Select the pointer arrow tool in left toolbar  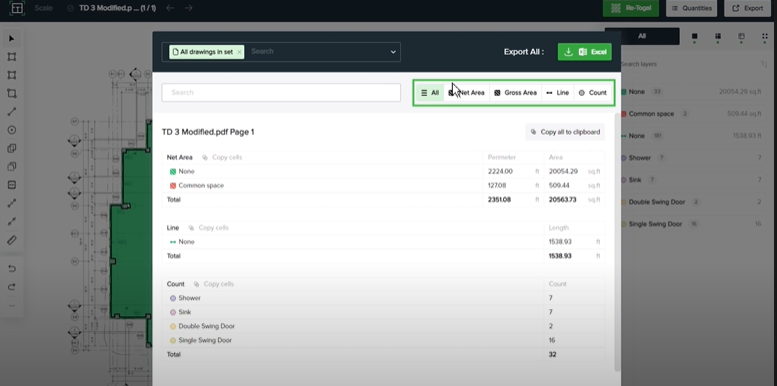(12, 39)
